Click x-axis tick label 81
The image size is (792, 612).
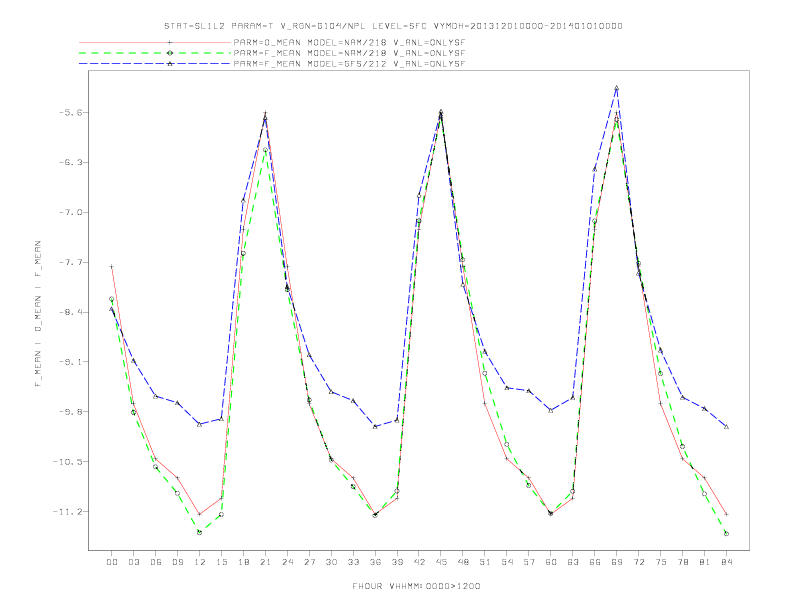click(705, 562)
